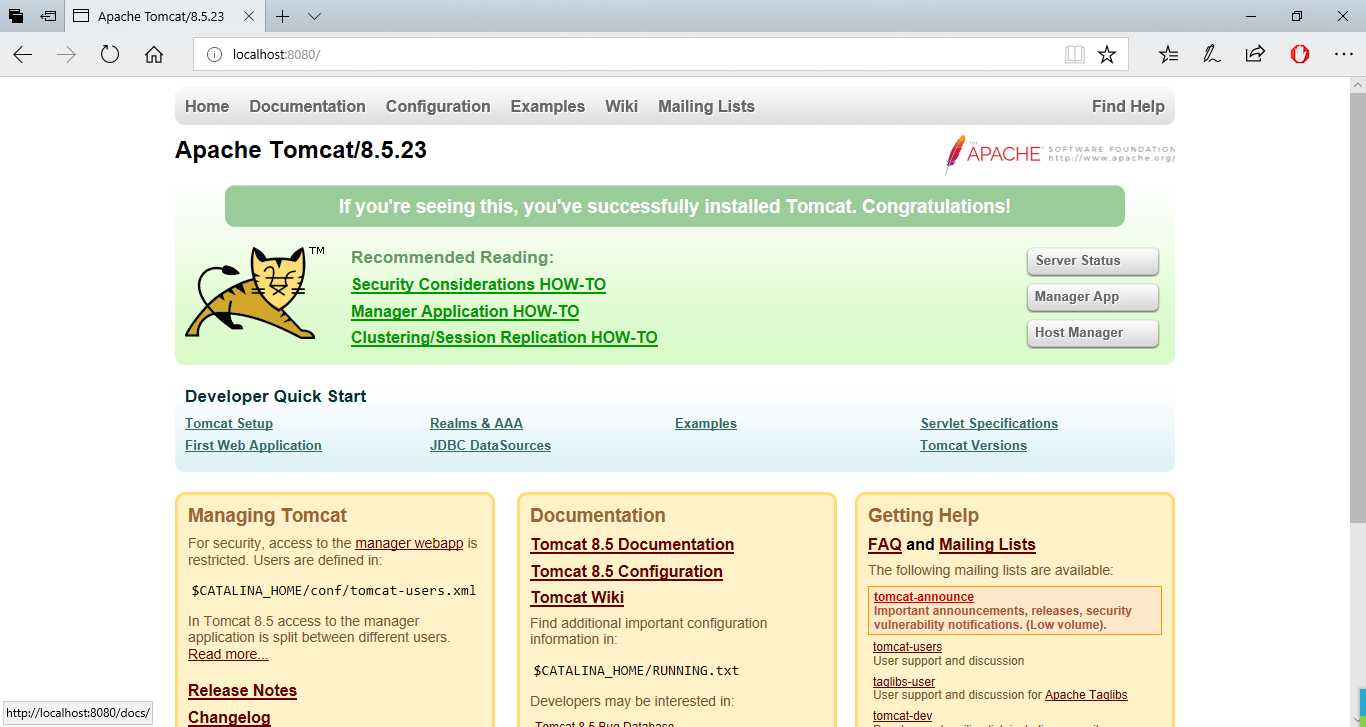Open the Favorites hub icon
Viewport: 1366px width, 727px height.
point(1168,55)
